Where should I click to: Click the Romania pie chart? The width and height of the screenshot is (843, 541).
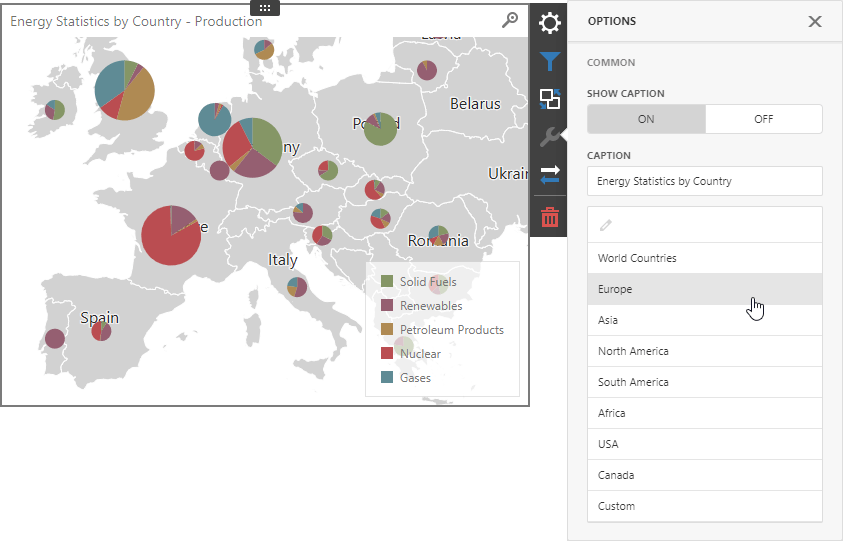coord(439,236)
